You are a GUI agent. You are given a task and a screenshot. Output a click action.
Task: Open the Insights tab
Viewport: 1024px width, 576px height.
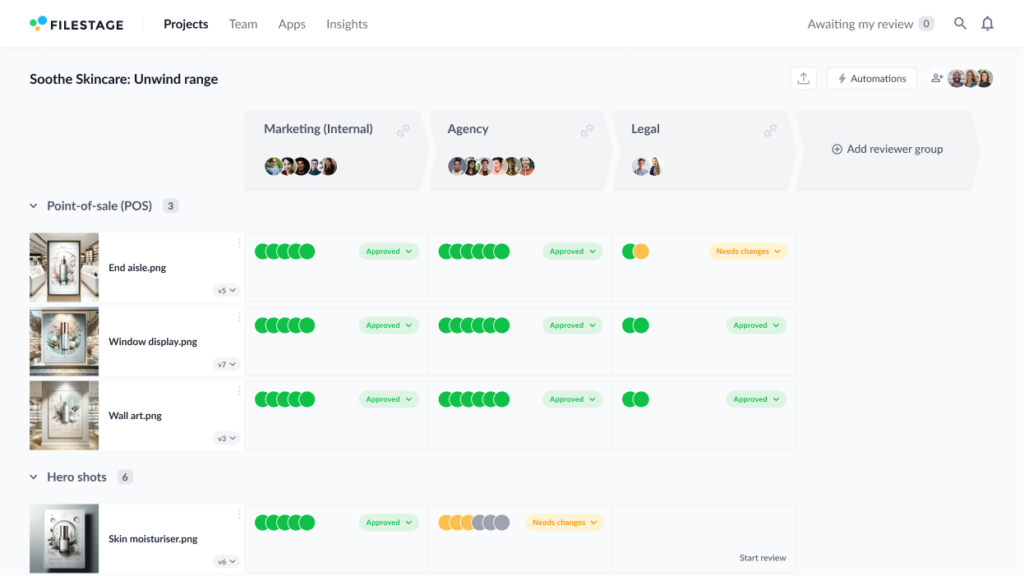[x=347, y=24]
